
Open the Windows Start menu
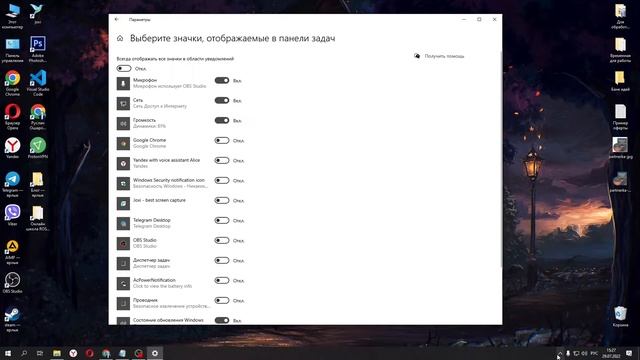click(8, 353)
